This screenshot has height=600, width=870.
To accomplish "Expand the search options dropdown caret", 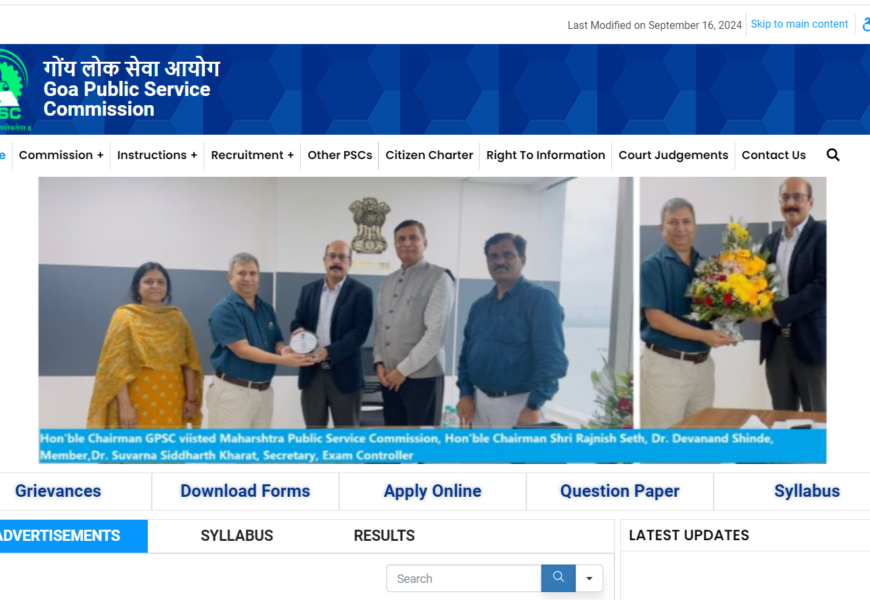I will click(589, 578).
